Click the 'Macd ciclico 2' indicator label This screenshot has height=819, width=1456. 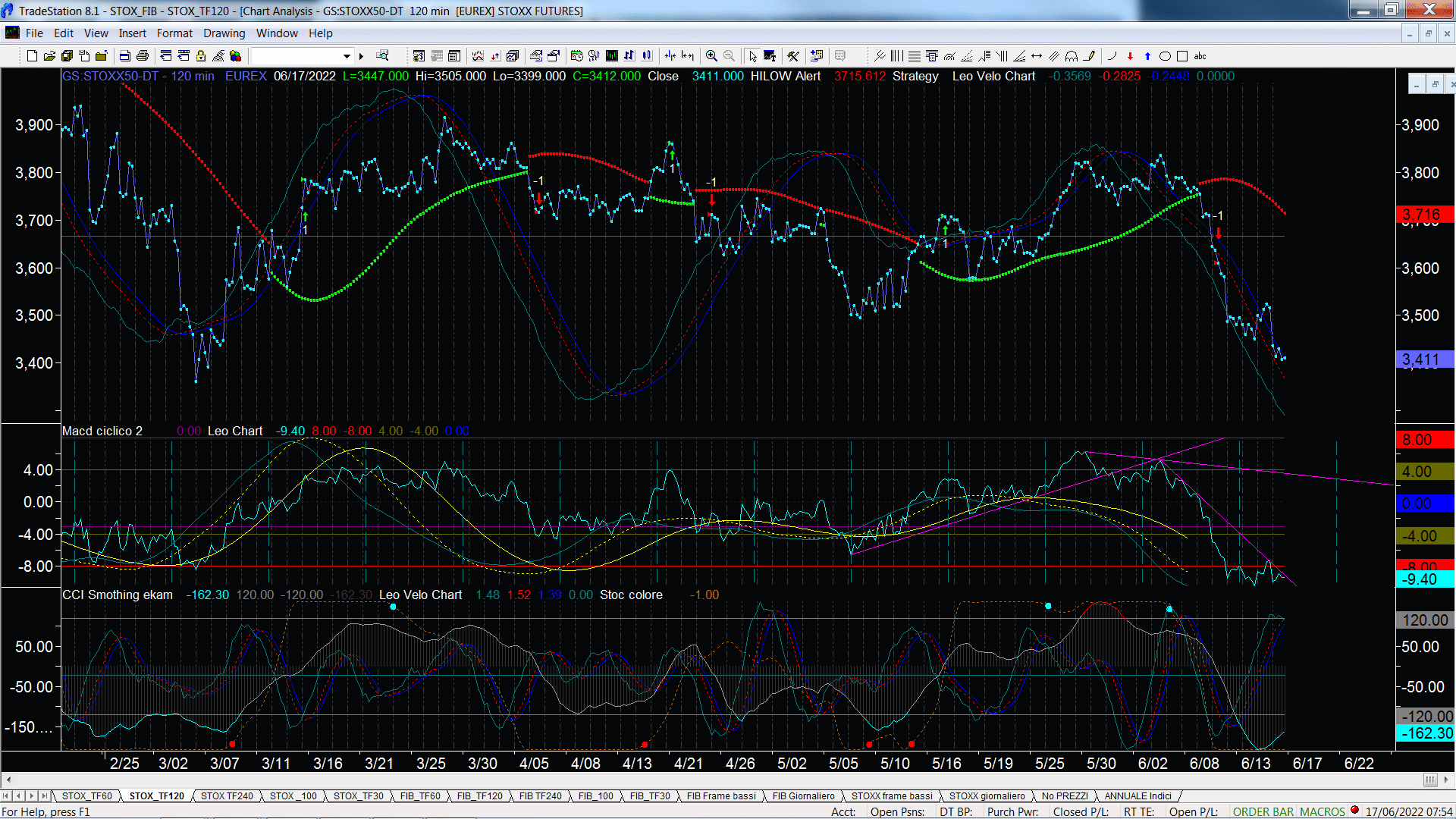(102, 431)
